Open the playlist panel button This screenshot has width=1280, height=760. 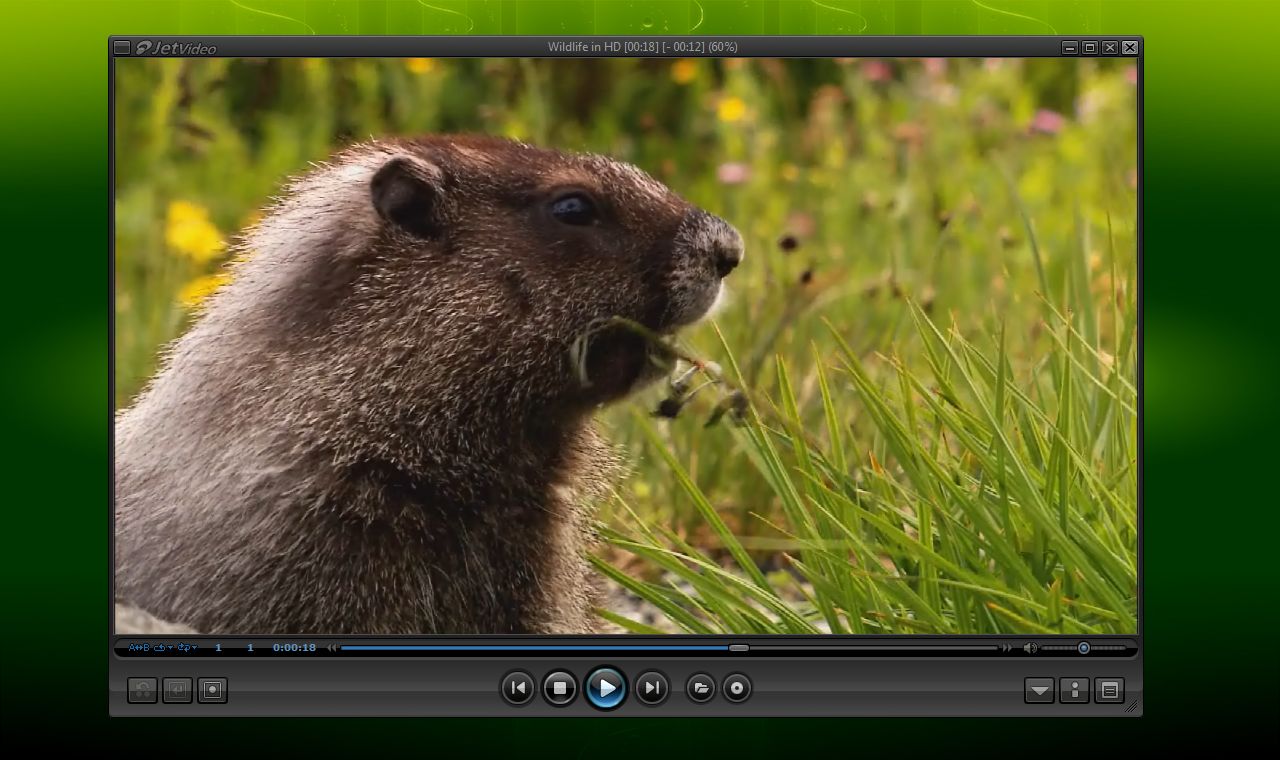[x=1109, y=690]
